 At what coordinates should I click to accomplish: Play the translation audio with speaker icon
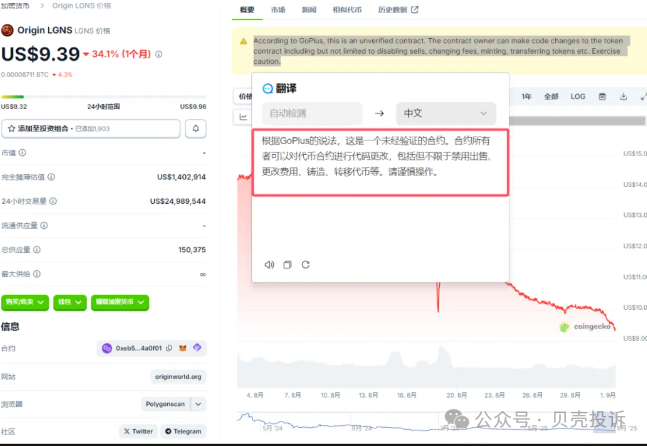269,265
